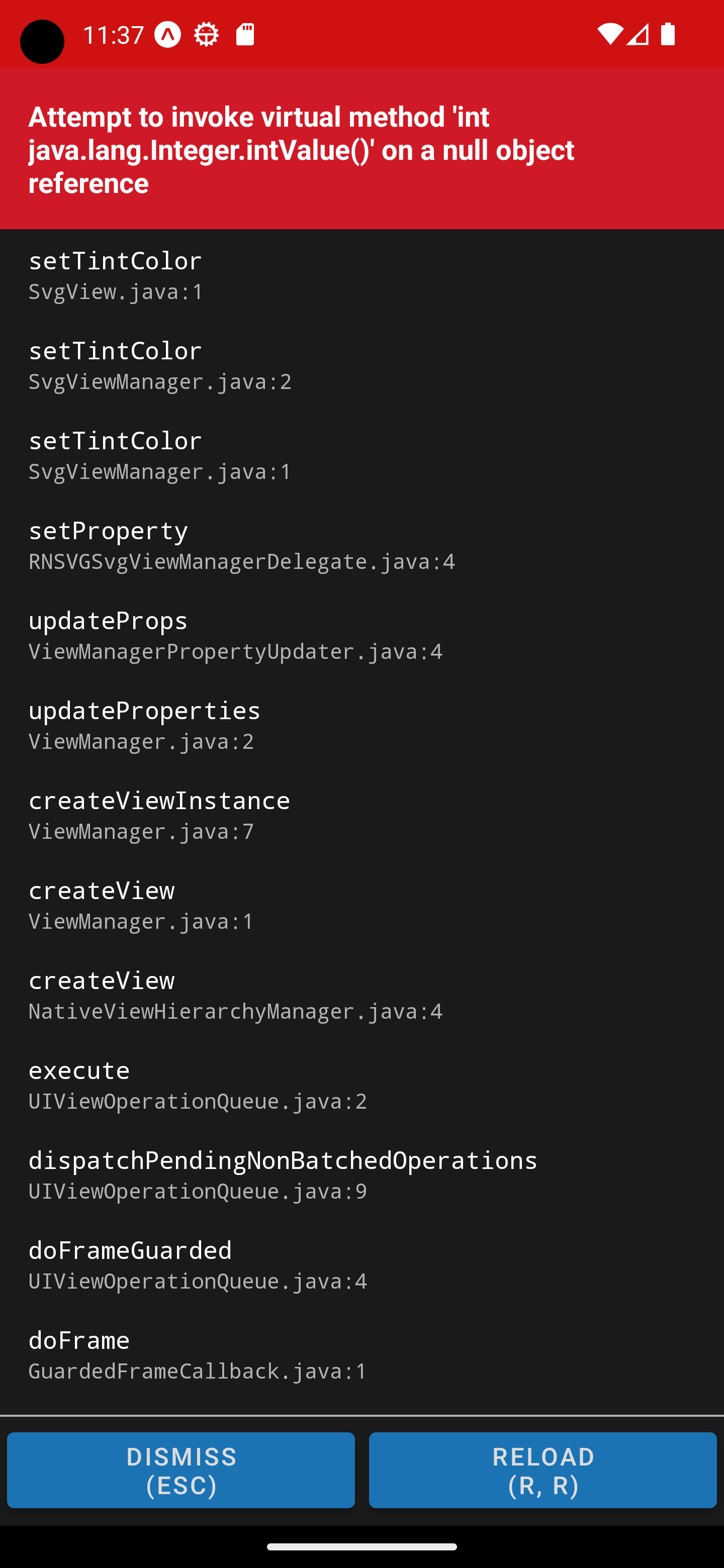Screen dimensions: 724x1568
Task: Open the updateProperties ViewManager.java:2 frame
Action: (361, 725)
